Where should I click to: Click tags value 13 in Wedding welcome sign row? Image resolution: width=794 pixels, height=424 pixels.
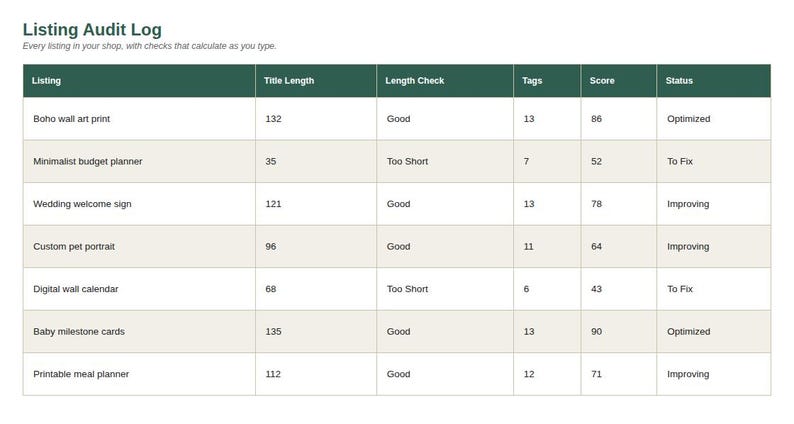[529, 204]
